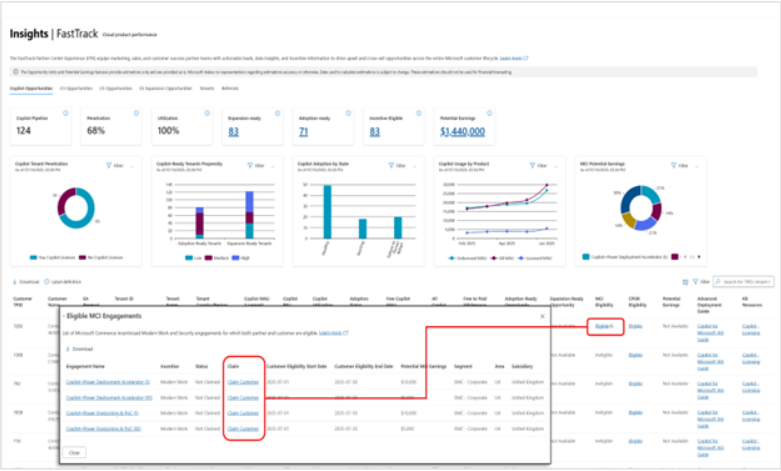Click filter funnel icon on Copilot Usage by Product chart
Image resolution: width=781 pixels, height=471 pixels.
532,165
